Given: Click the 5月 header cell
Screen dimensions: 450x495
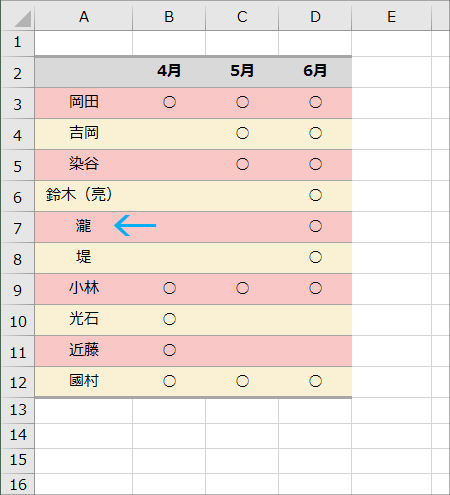Looking at the screenshot, I should (242, 72).
